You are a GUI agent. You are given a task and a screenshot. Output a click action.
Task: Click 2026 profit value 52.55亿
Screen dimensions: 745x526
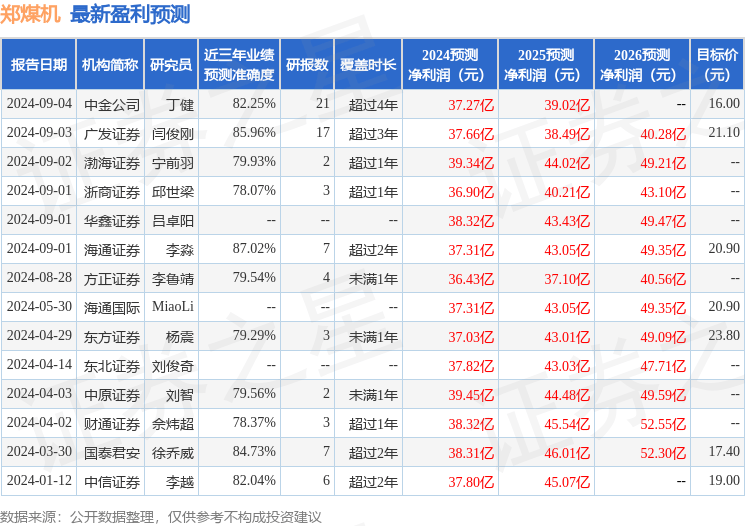(x=663, y=423)
